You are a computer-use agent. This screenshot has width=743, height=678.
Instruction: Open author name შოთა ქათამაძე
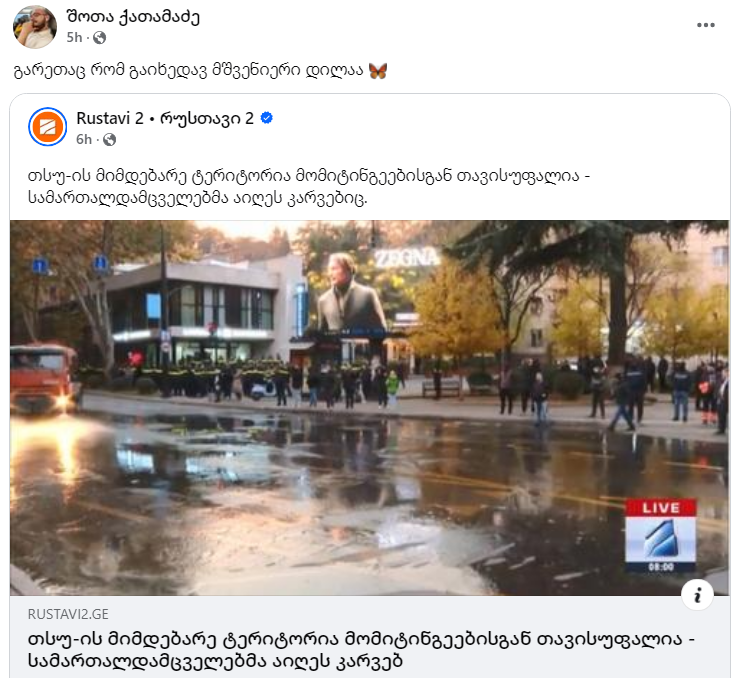pyautogui.click(x=133, y=17)
